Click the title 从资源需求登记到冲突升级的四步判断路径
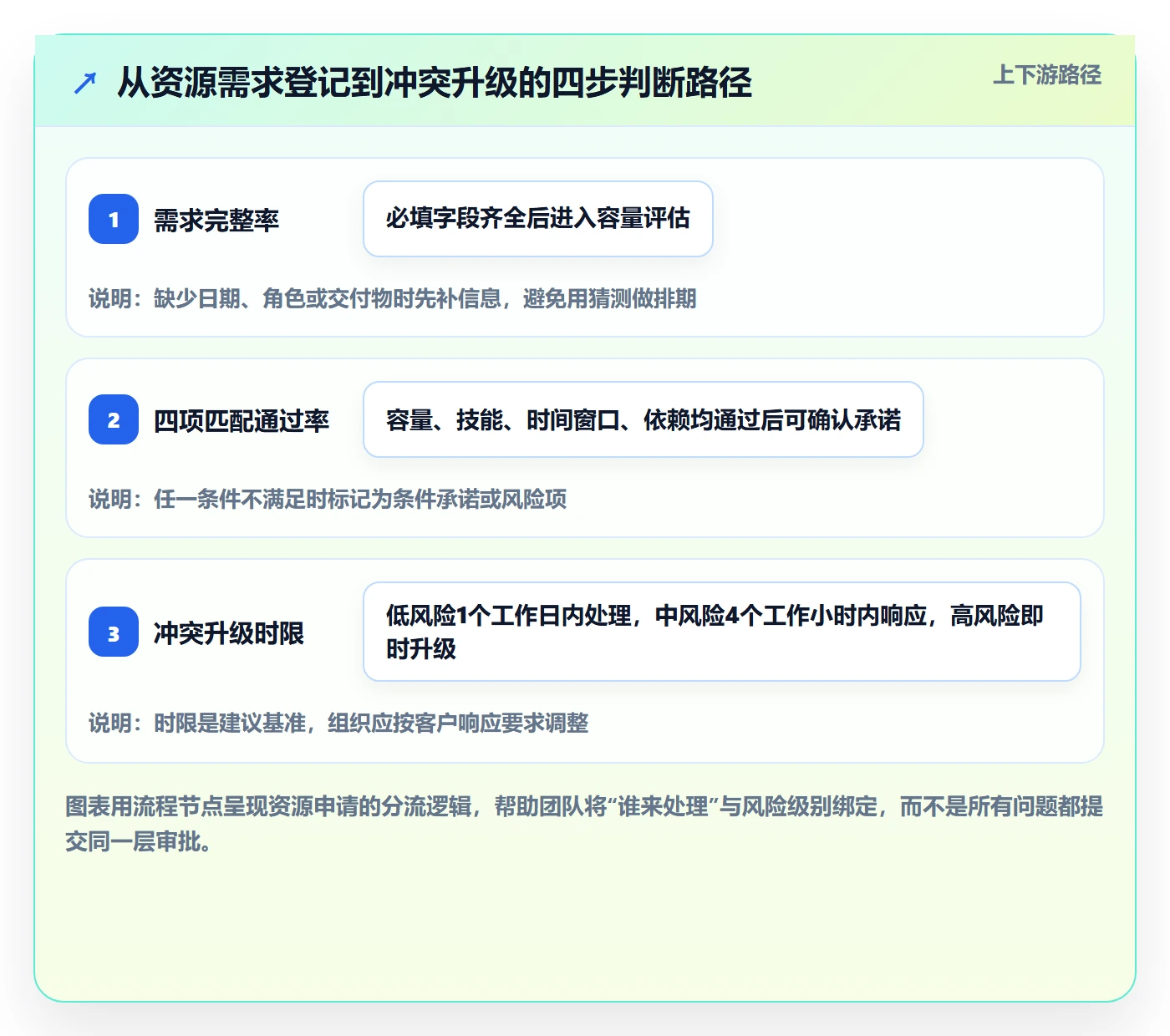Image resolution: width=1170 pixels, height=1036 pixels. [x=435, y=83]
